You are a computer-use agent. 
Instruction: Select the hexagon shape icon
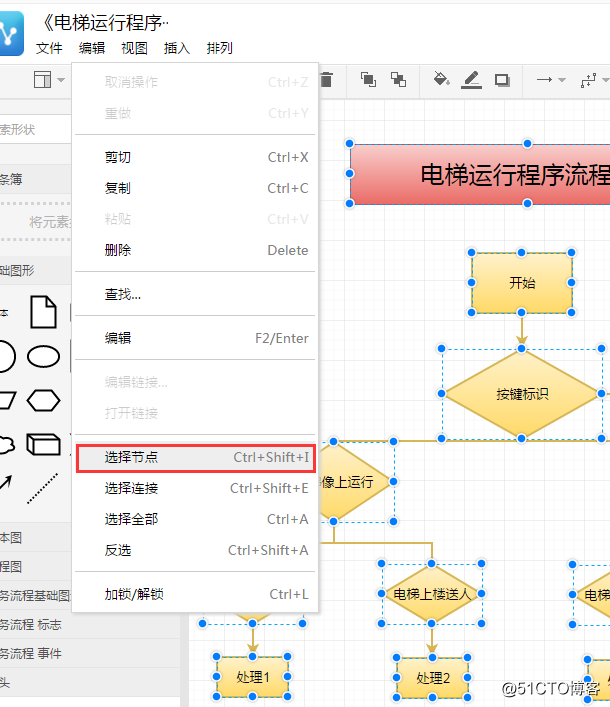[x=43, y=401]
